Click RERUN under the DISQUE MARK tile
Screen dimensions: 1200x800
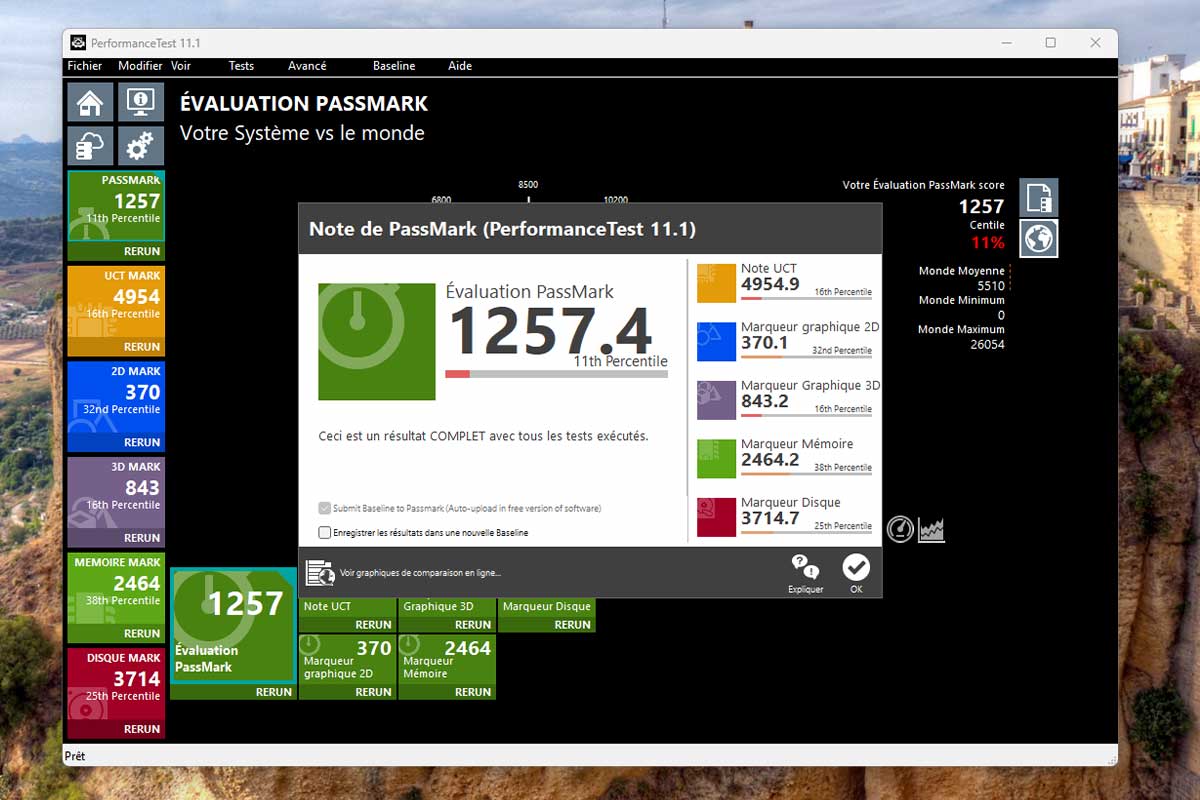coord(142,729)
